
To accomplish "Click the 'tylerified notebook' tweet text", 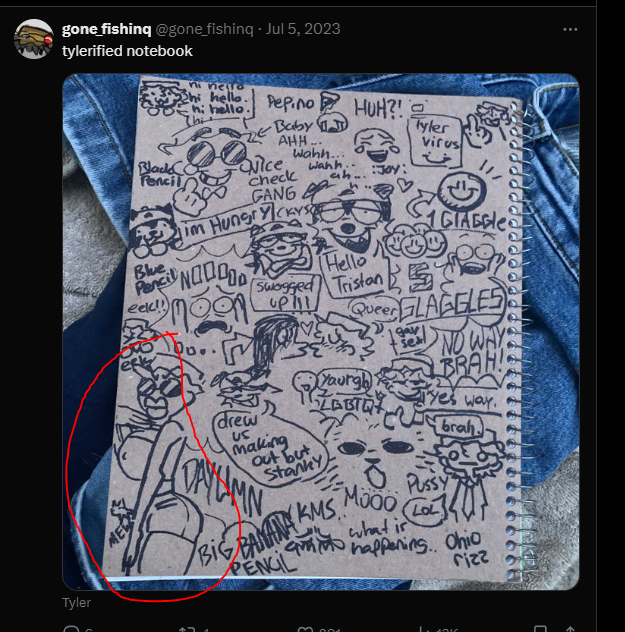I will click(127, 51).
